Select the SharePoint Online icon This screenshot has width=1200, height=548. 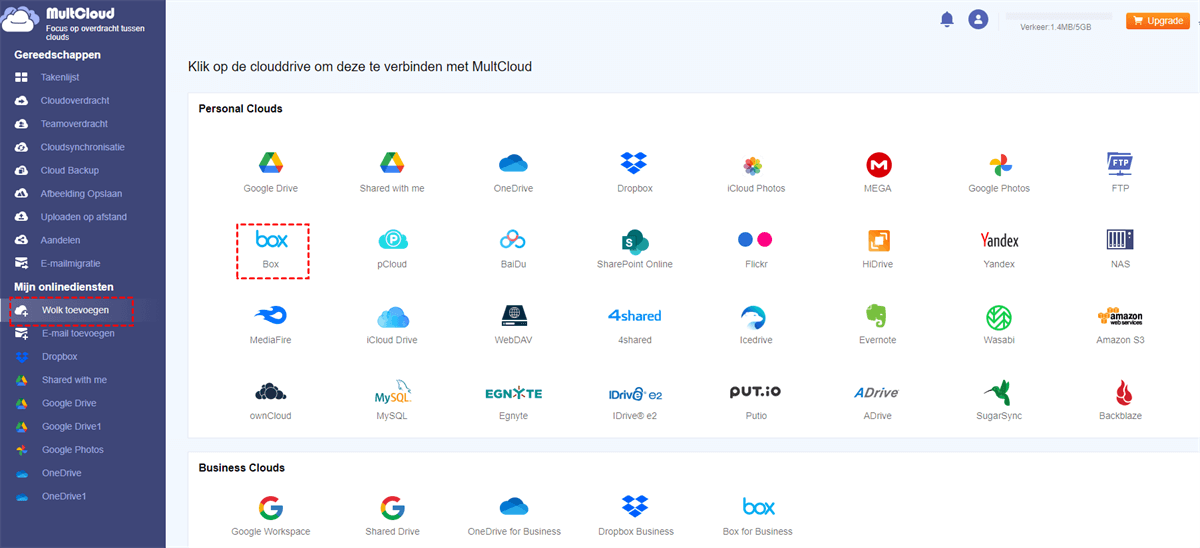point(634,241)
